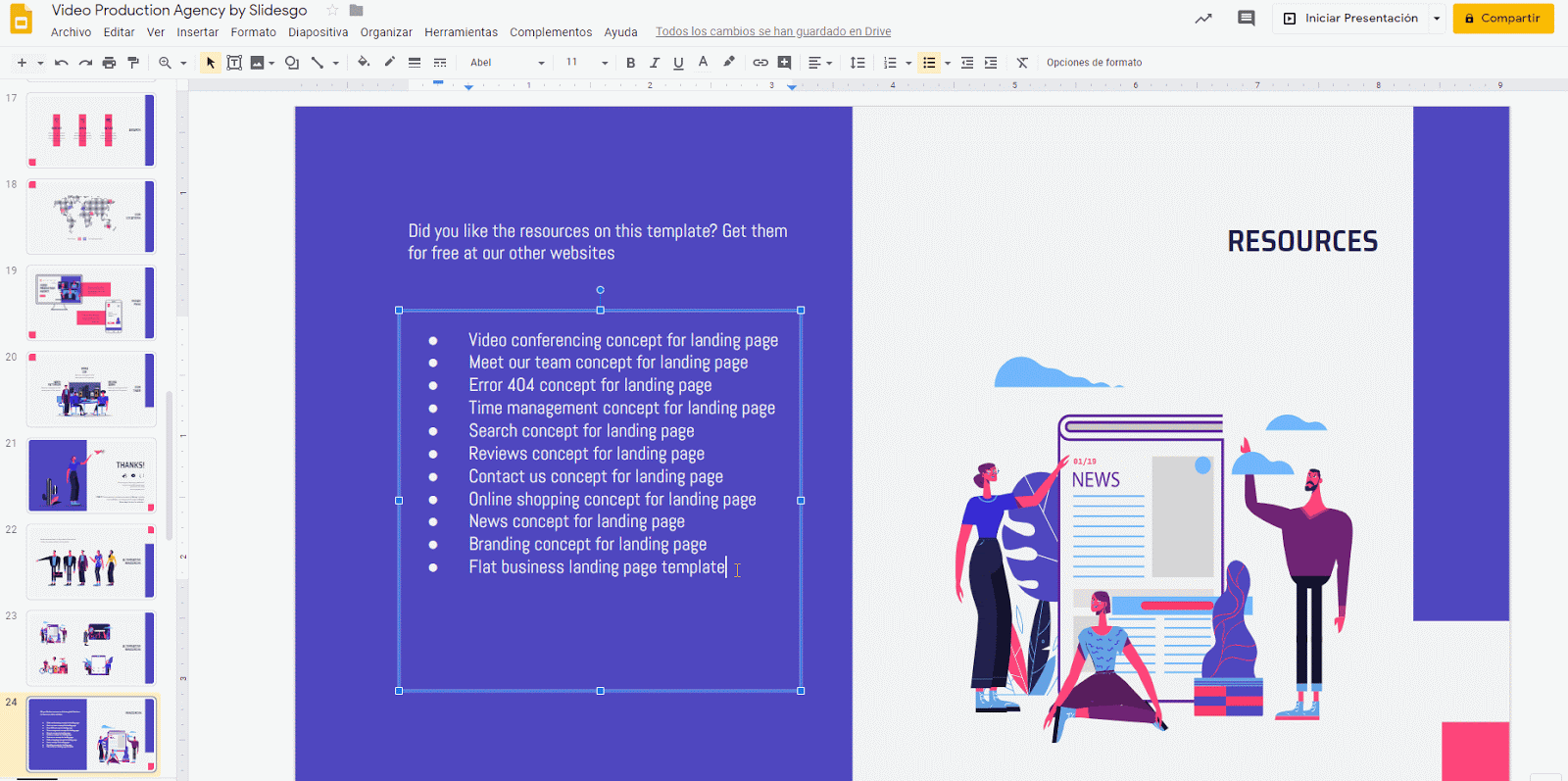Click the increase indent icon
Screen dimensions: 1568x781
pyautogui.click(x=991, y=63)
